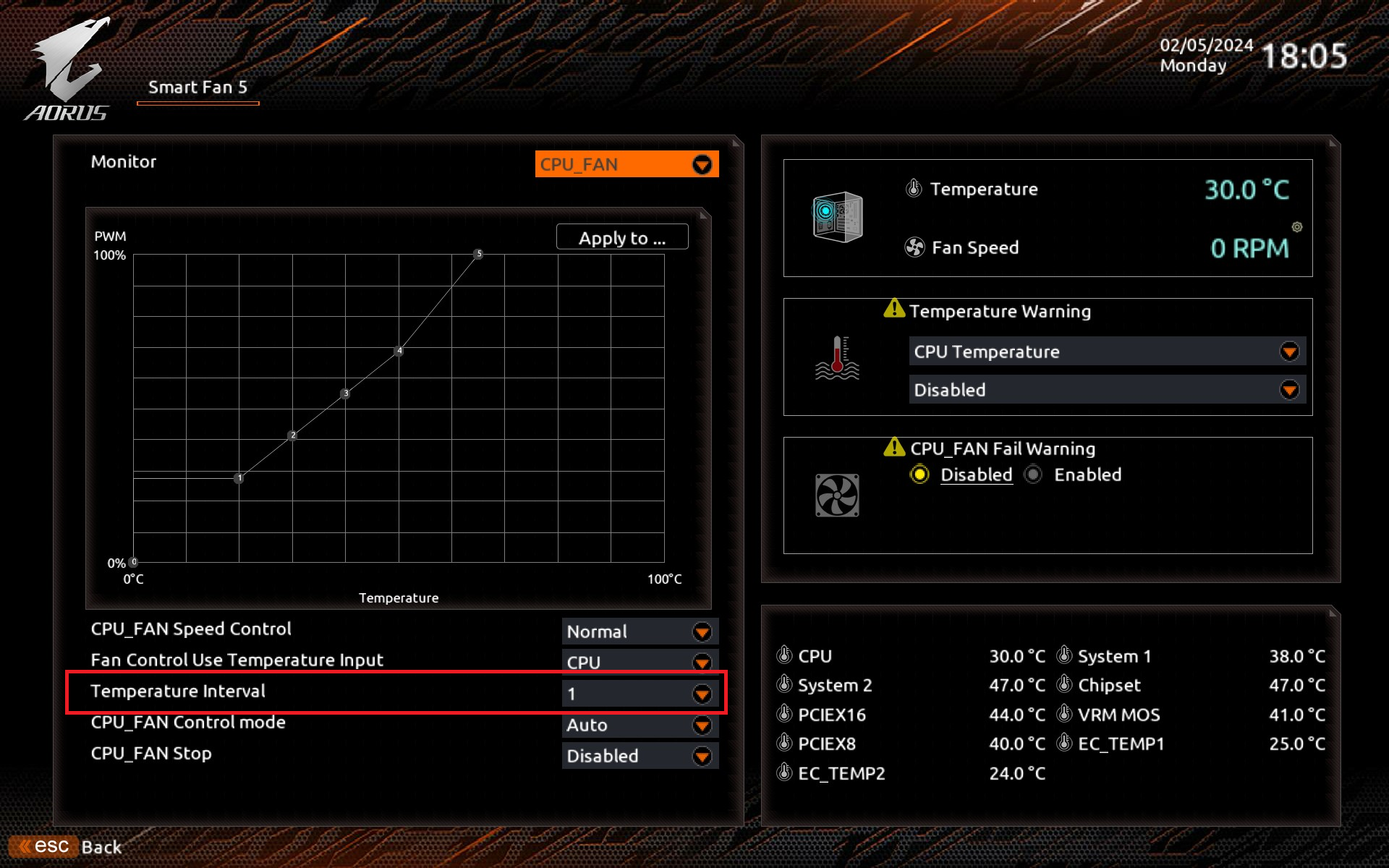Select the Enabled fan fail warning radio
The image size is (1389, 868).
point(1034,475)
